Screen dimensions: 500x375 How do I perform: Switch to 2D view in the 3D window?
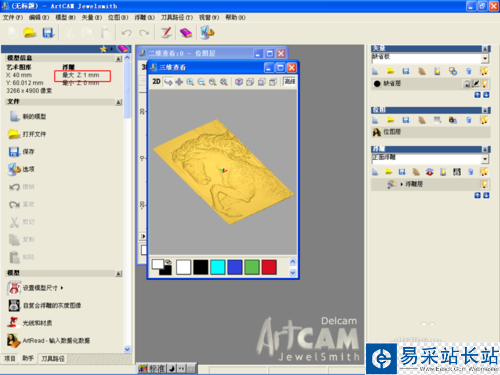tap(156, 81)
